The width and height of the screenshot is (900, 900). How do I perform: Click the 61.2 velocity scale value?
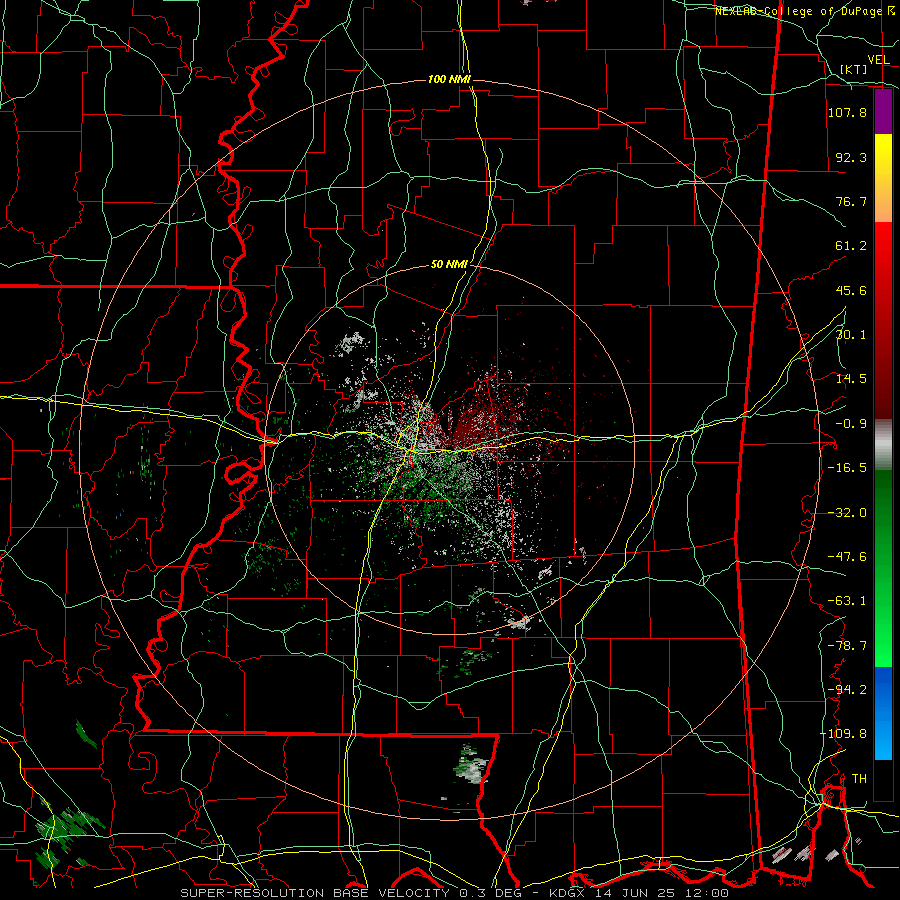click(x=851, y=246)
